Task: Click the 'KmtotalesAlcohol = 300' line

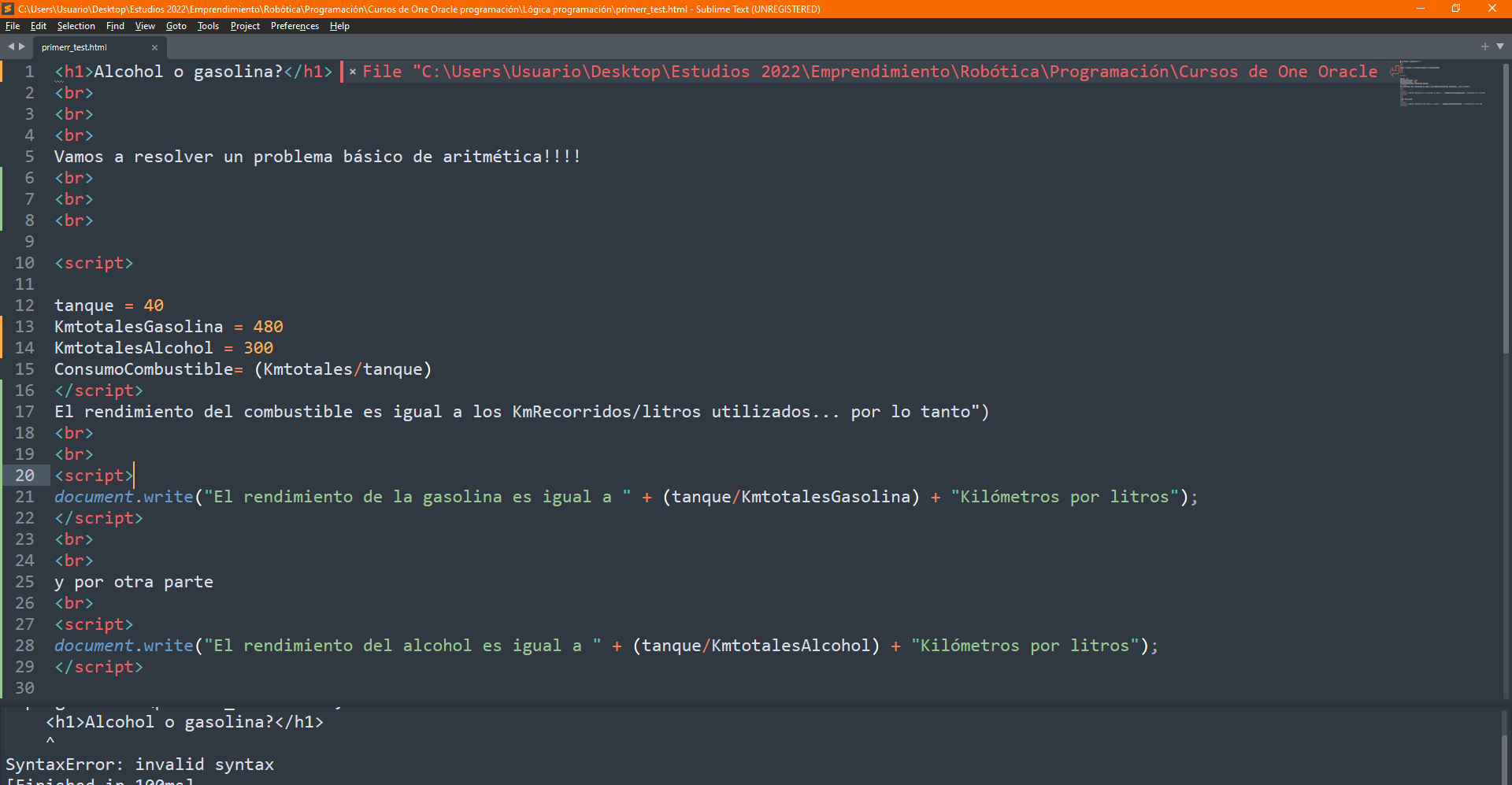Action: (164, 348)
